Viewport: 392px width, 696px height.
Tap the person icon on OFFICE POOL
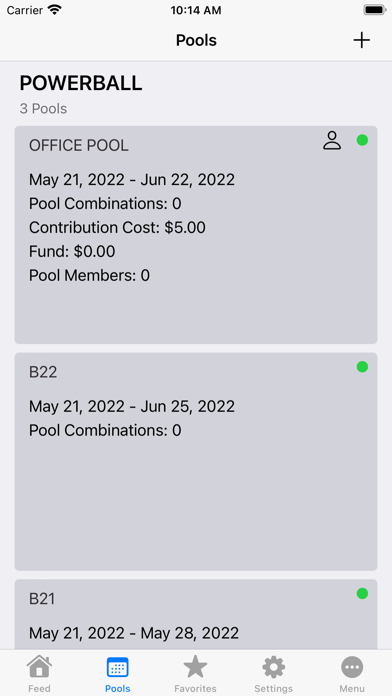pyautogui.click(x=332, y=140)
